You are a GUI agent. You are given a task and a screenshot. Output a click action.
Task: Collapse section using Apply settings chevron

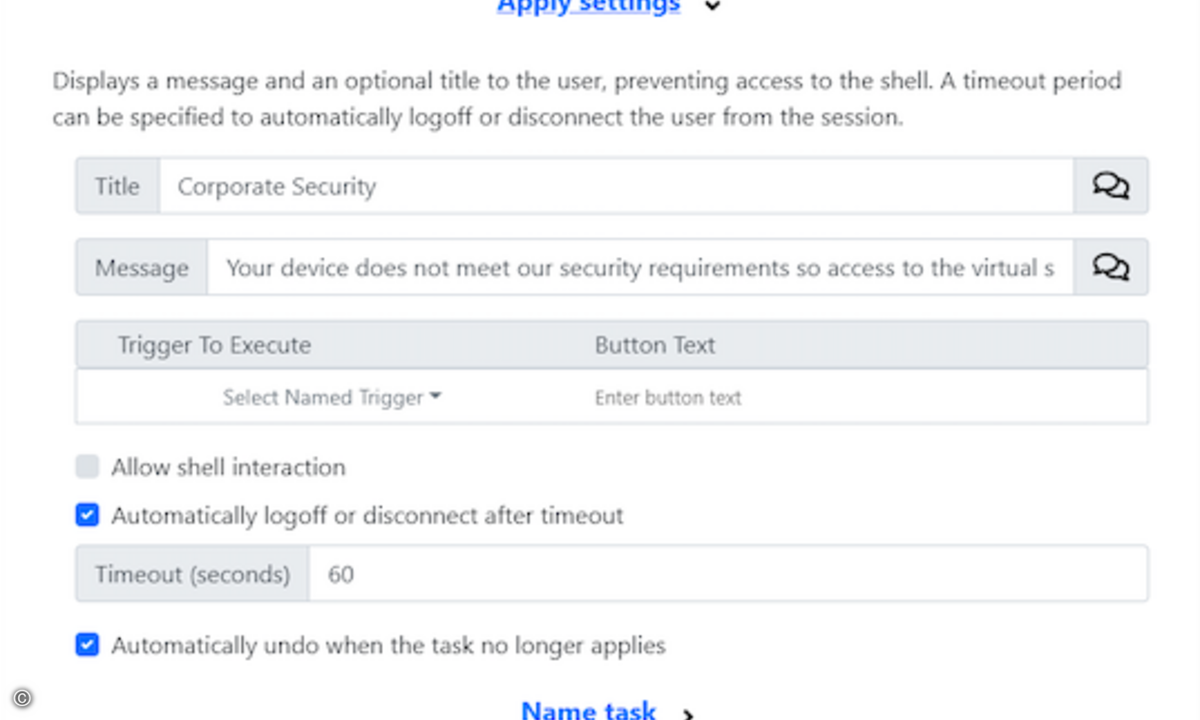pyautogui.click(x=712, y=6)
